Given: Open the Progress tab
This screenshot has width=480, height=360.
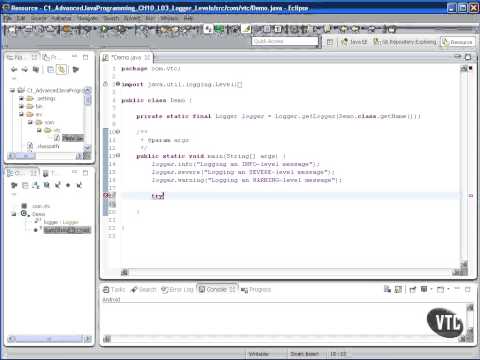Looking at the screenshot, I should point(256,289).
